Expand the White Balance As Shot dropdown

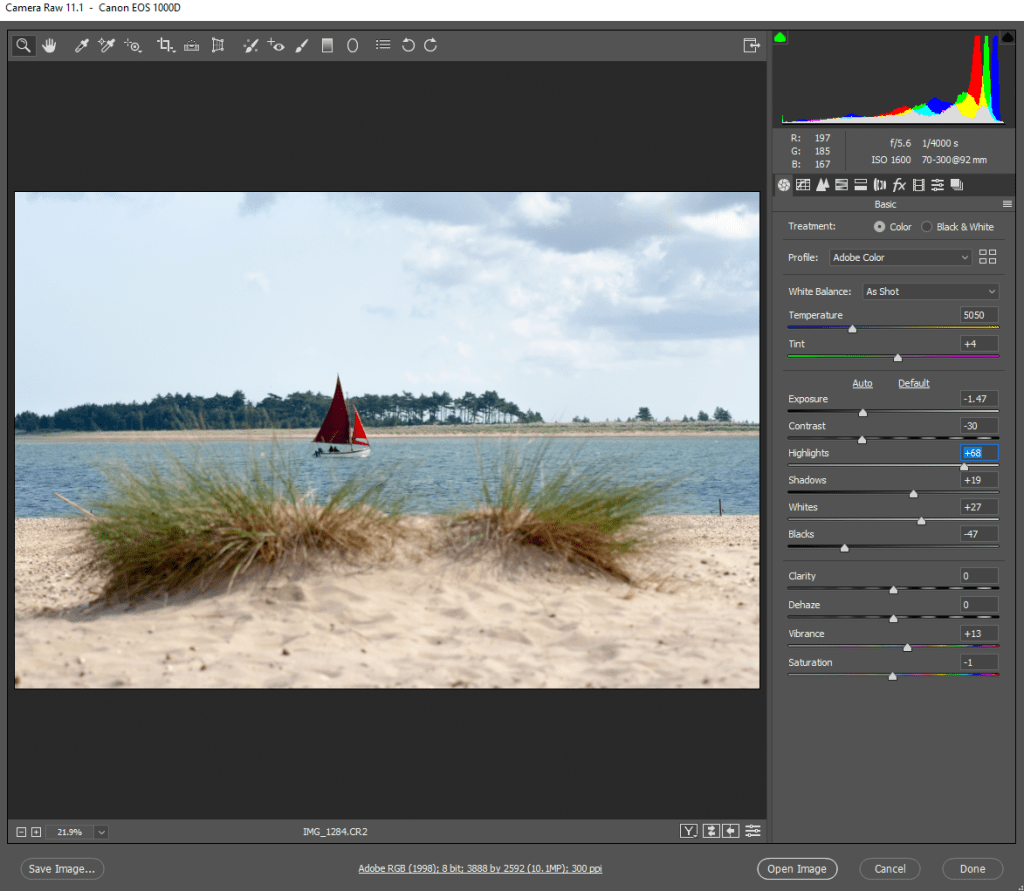[930, 291]
